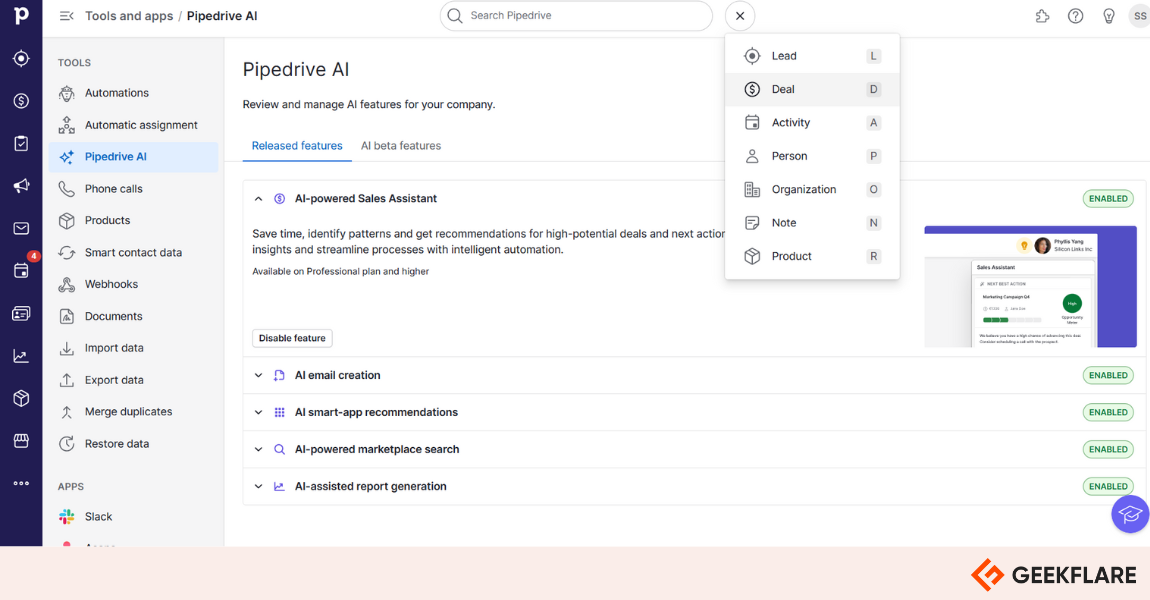Click the Search Pipedrive field
1150x600 pixels.
(x=576, y=15)
